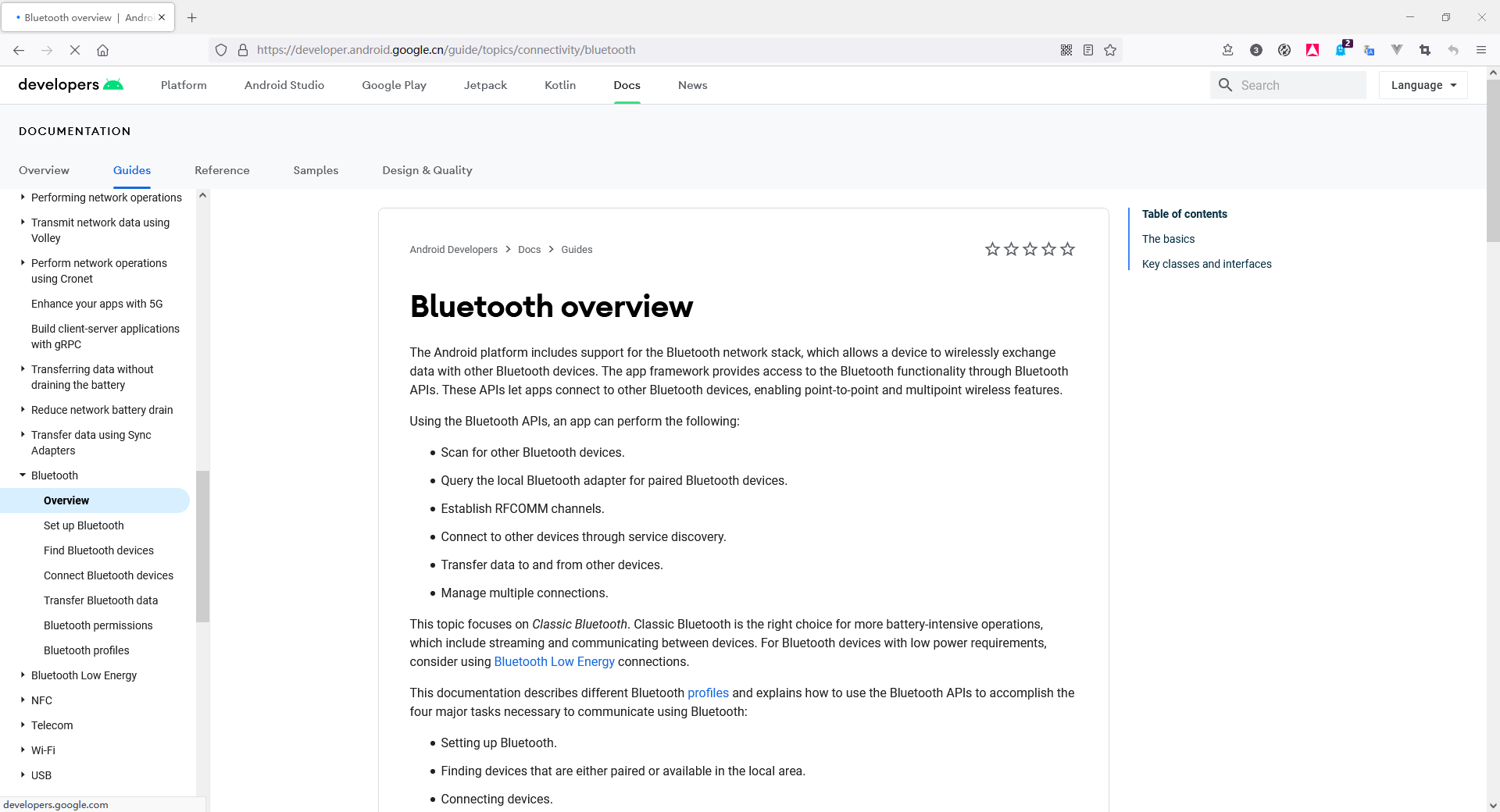The height and width of the screenshot is (812, 1500).
Task: Click the sidebar scroll up arrow
Action: pos(202,196)
